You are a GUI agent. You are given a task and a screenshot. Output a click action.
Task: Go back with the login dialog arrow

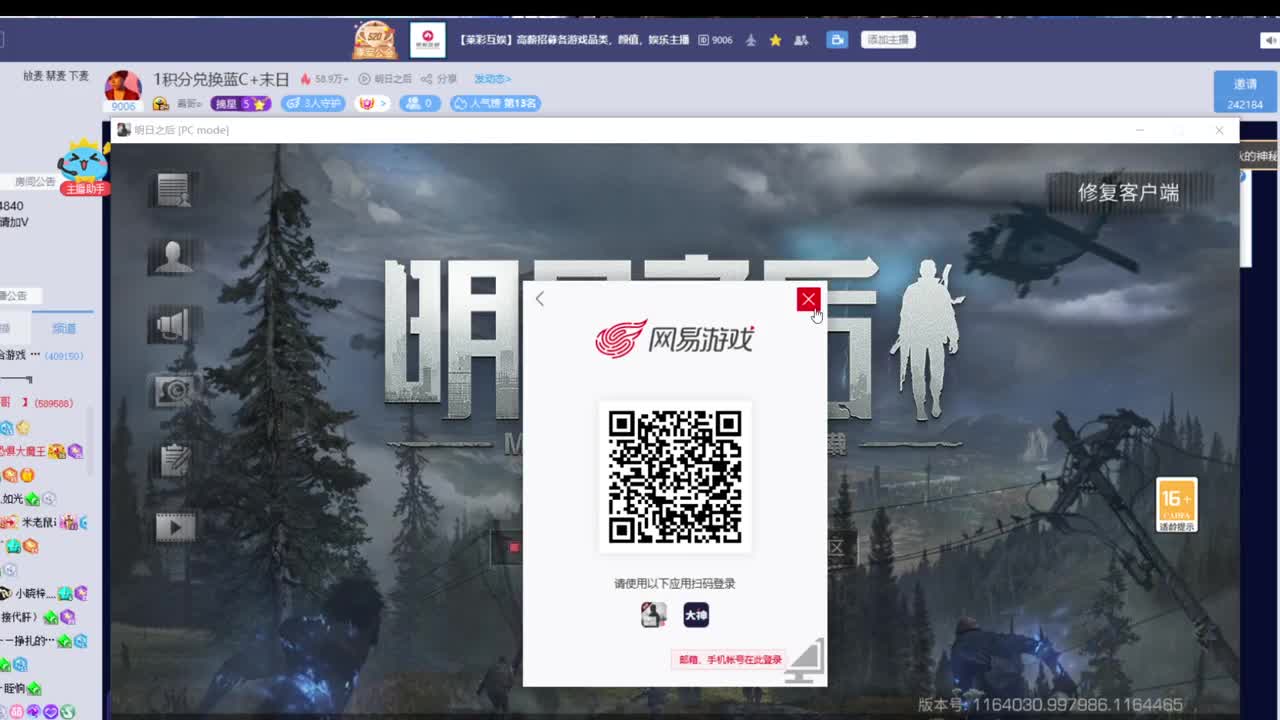[540, 298]
